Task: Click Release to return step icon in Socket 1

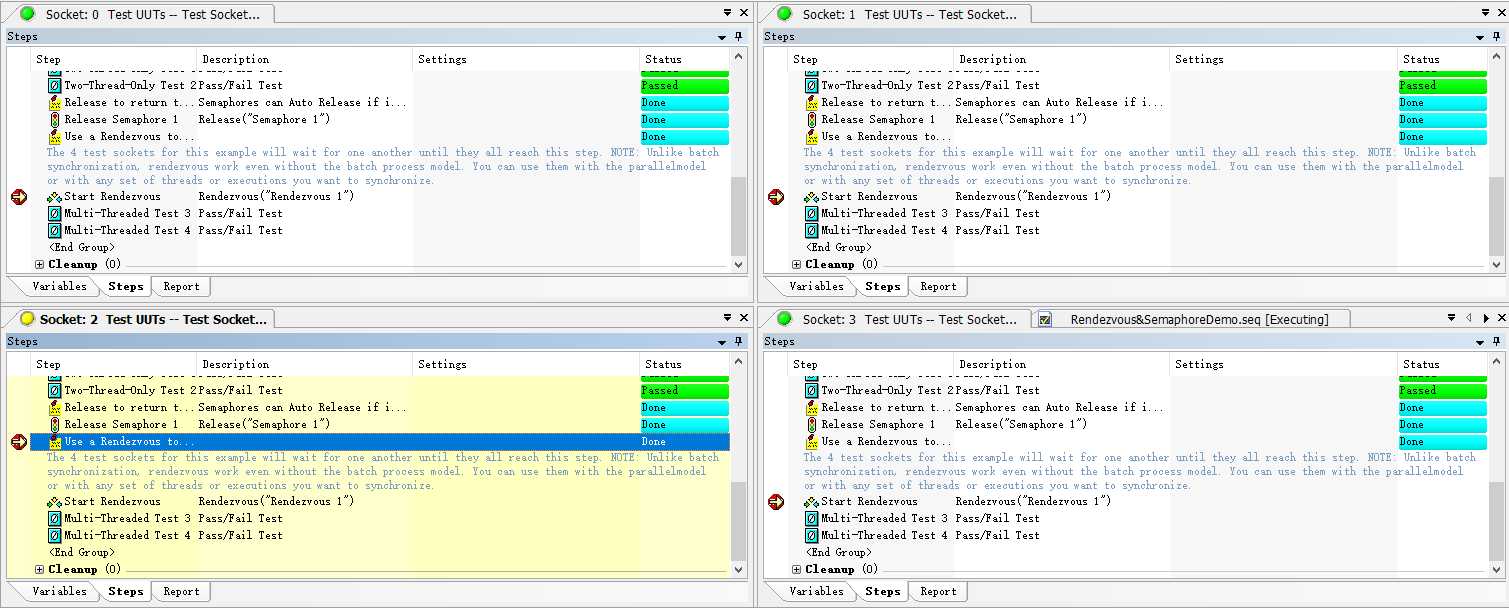Action: point(812,103)
